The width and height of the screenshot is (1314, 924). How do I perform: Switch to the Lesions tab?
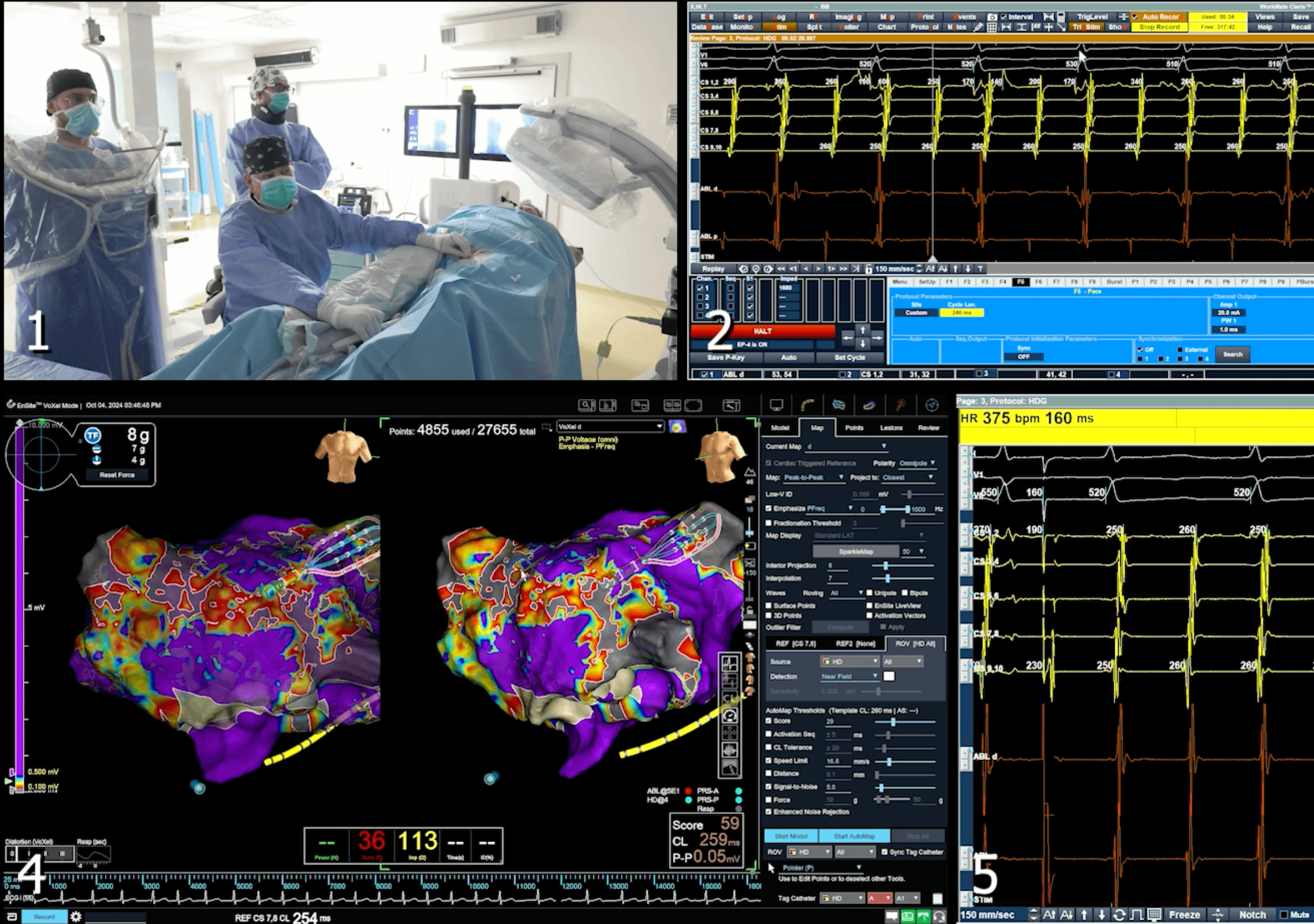pyautogui.click(x=891, y=428)
